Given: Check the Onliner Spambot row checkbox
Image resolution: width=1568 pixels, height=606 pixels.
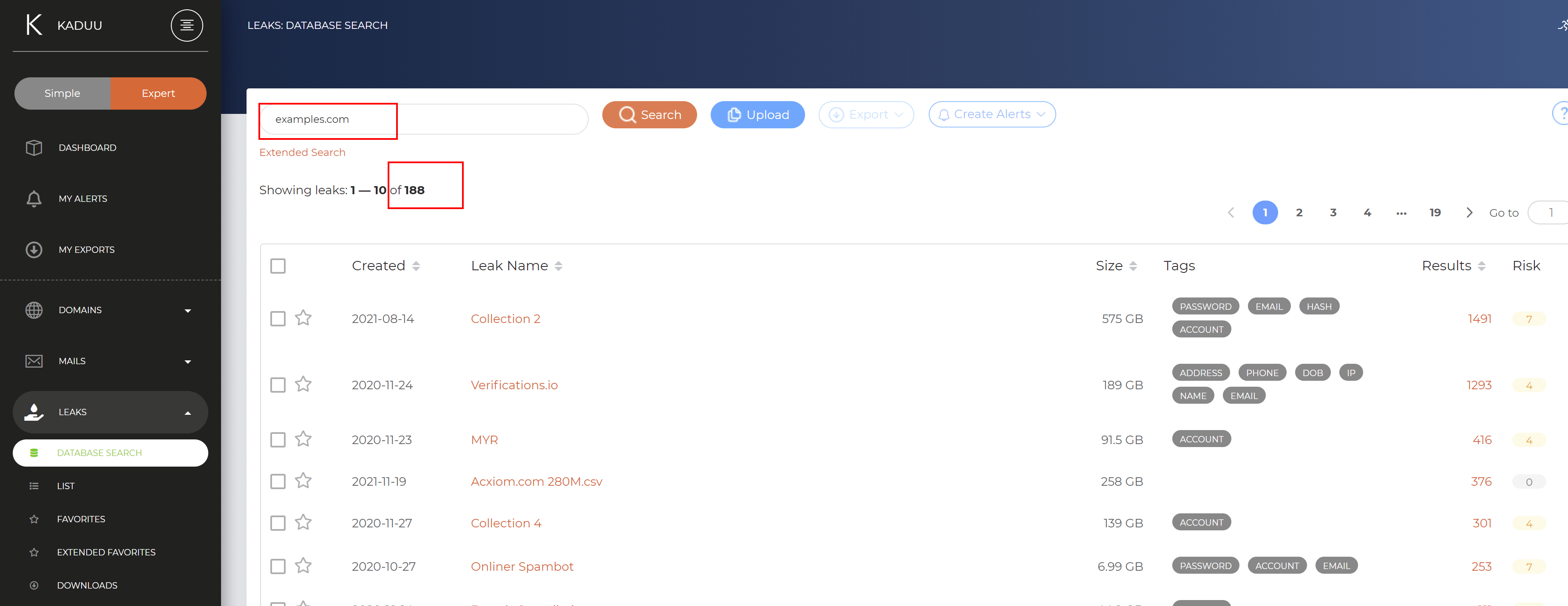Looking at the screenshot, I should (278, 566).
